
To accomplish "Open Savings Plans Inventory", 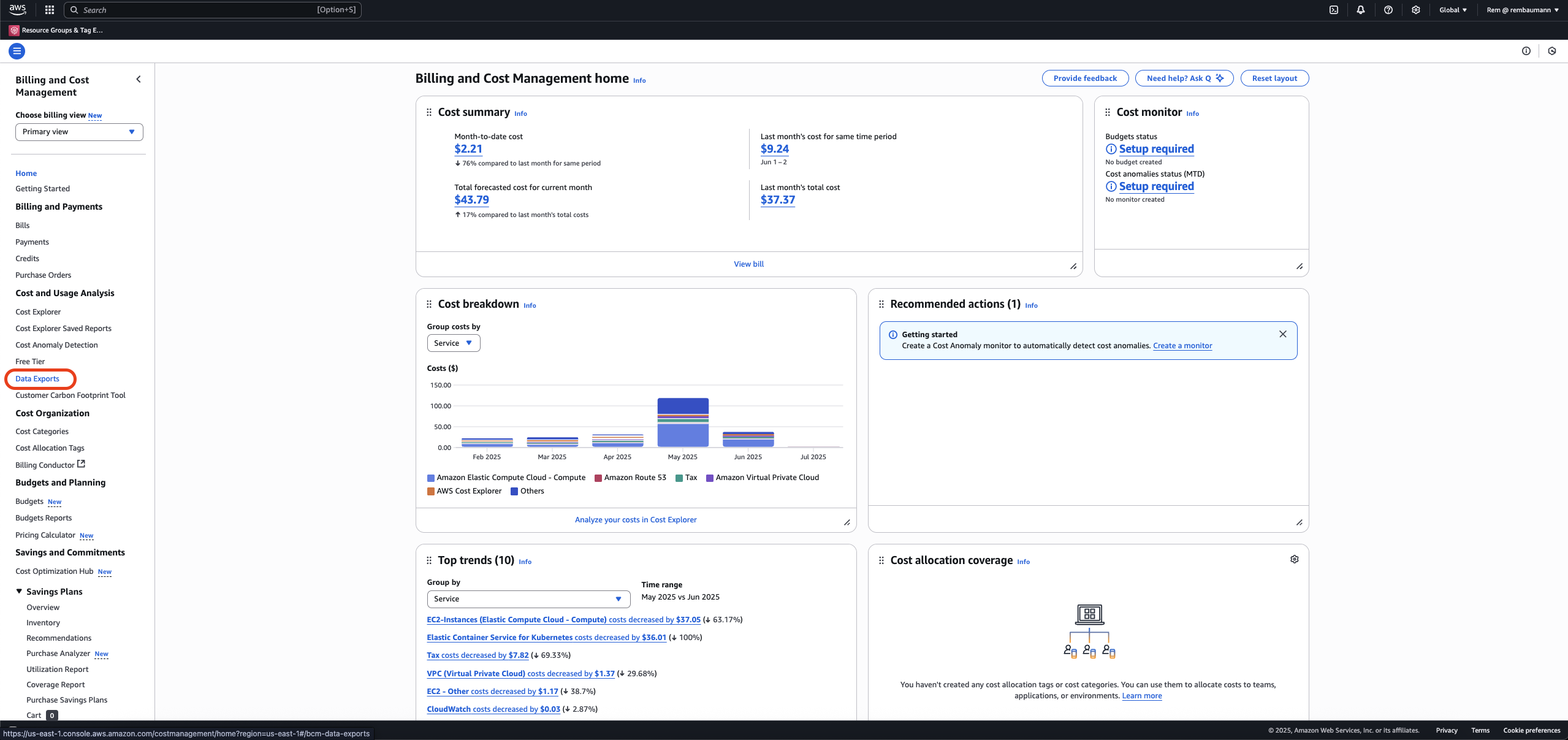I will (x=43, y=623).
